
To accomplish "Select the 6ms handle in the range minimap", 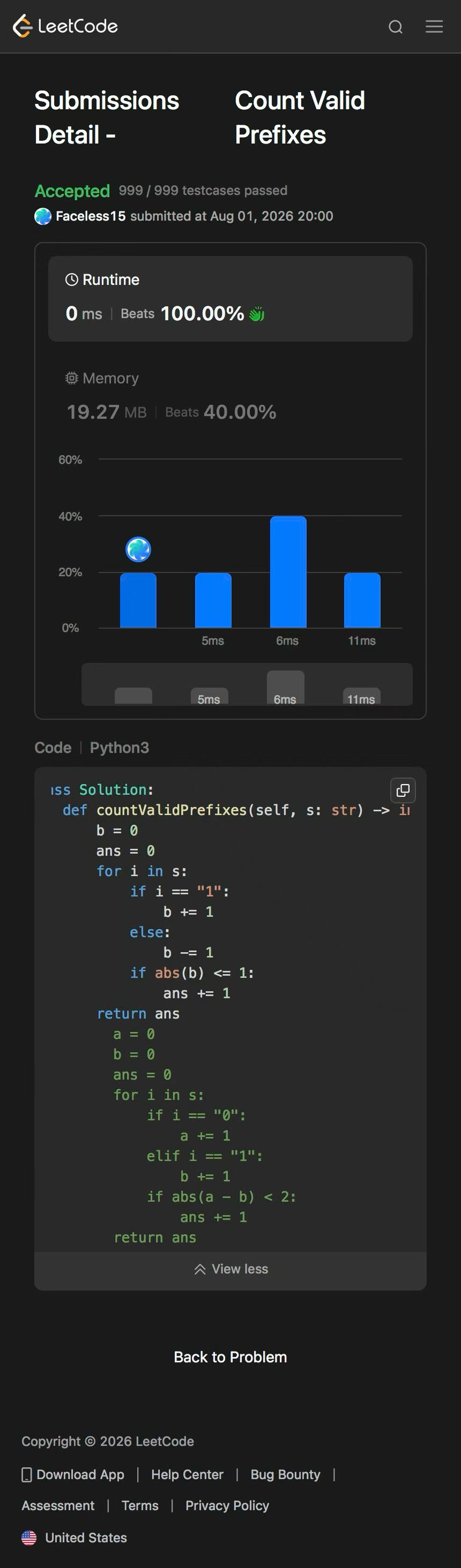I will [x=286, y=688].
